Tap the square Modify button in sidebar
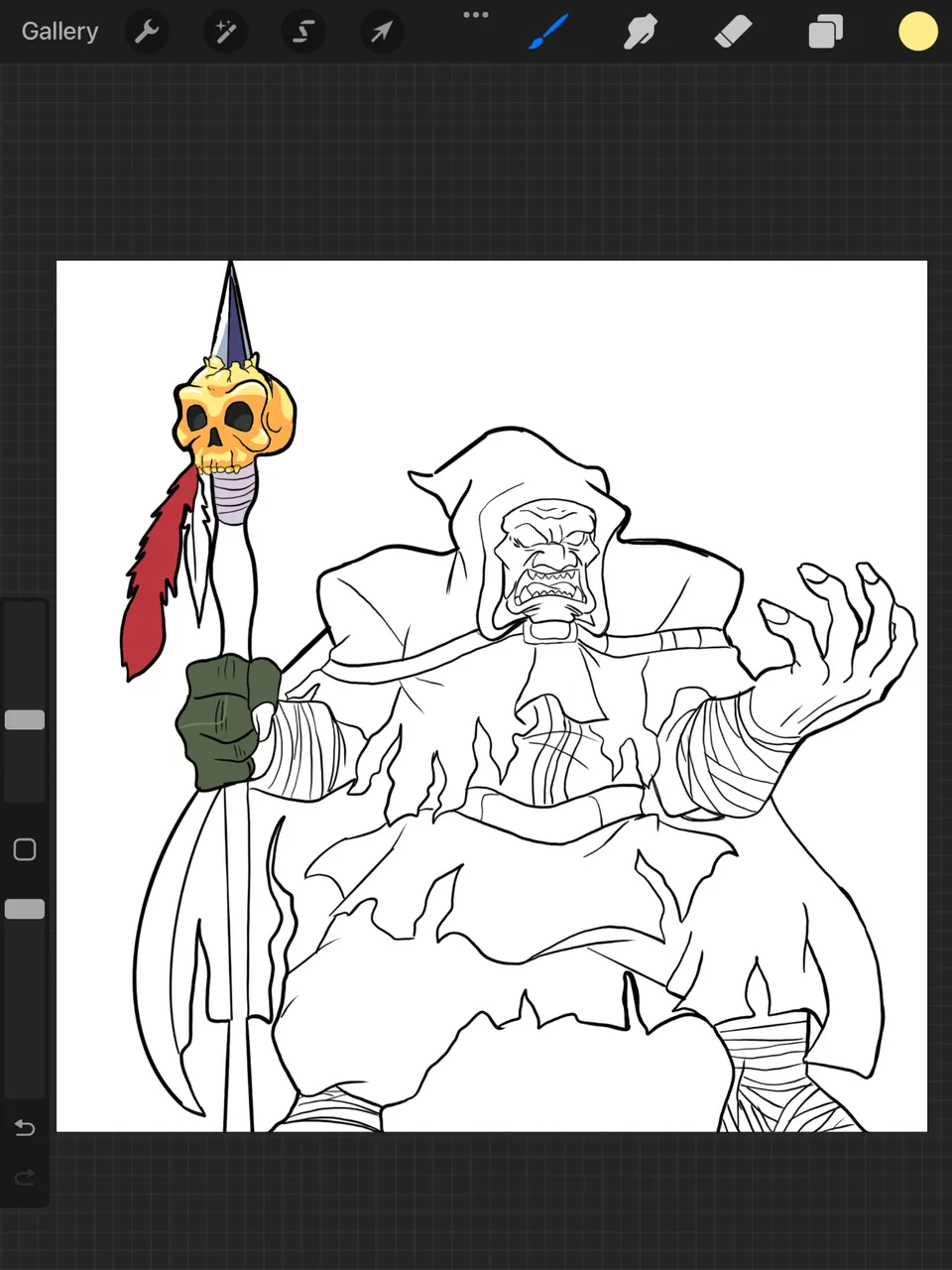 (25, 849)
